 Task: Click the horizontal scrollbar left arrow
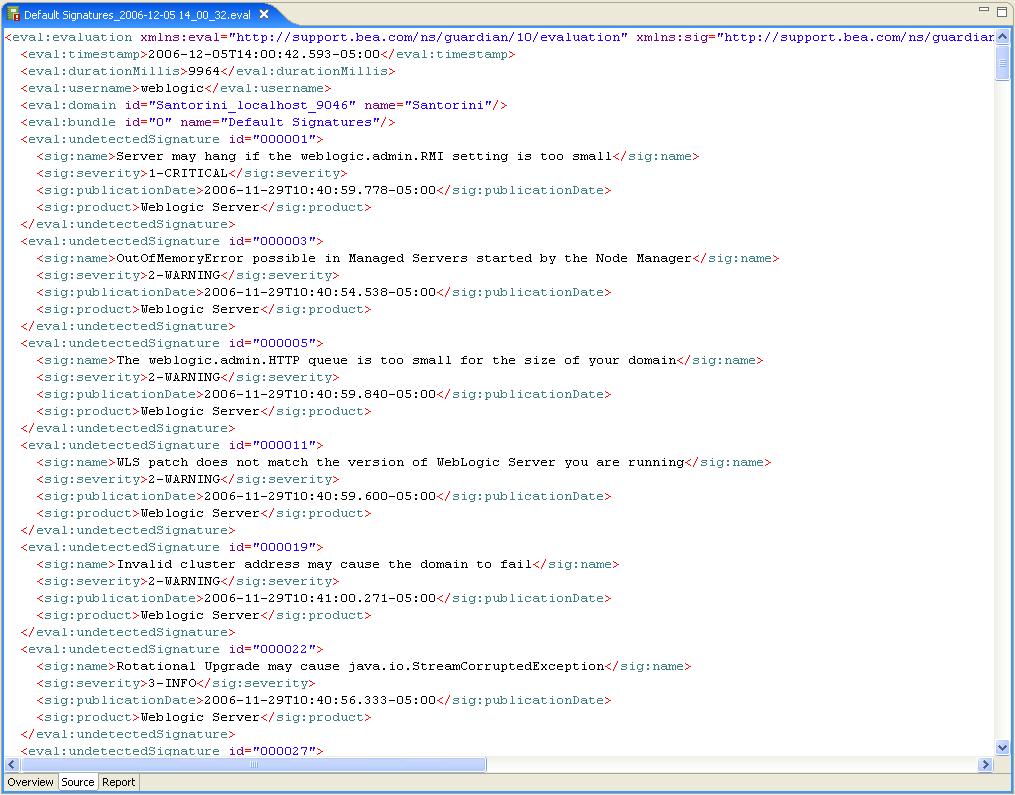pos(11,765)
